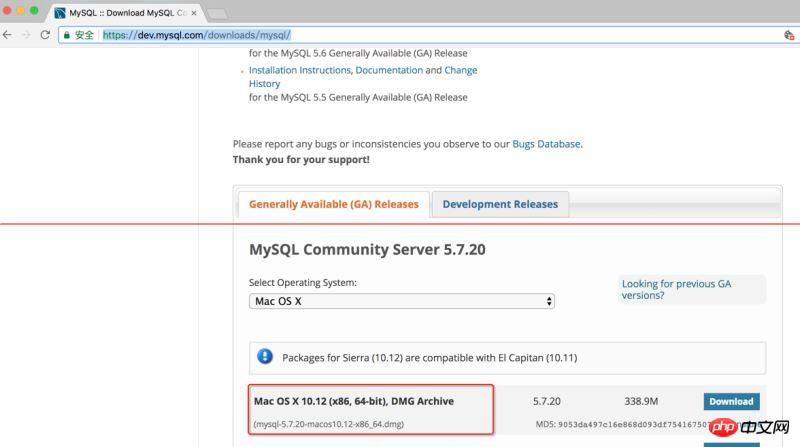Screen dimensions: 800x447
Task: Select the MySQL Download MySQL browser tab
Action: coord(125,13)
